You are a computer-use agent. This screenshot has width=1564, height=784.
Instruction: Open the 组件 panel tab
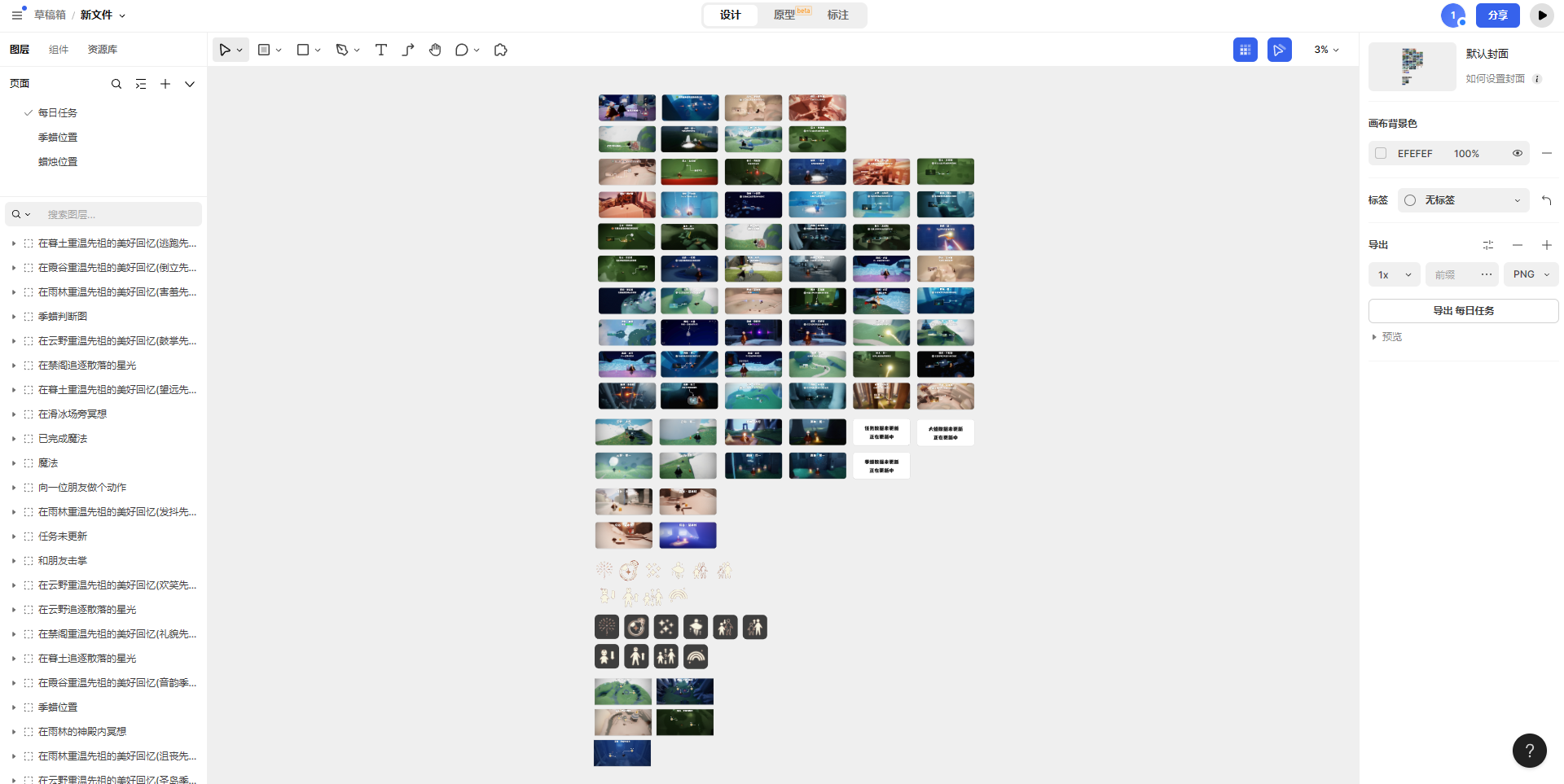point(59,50)
